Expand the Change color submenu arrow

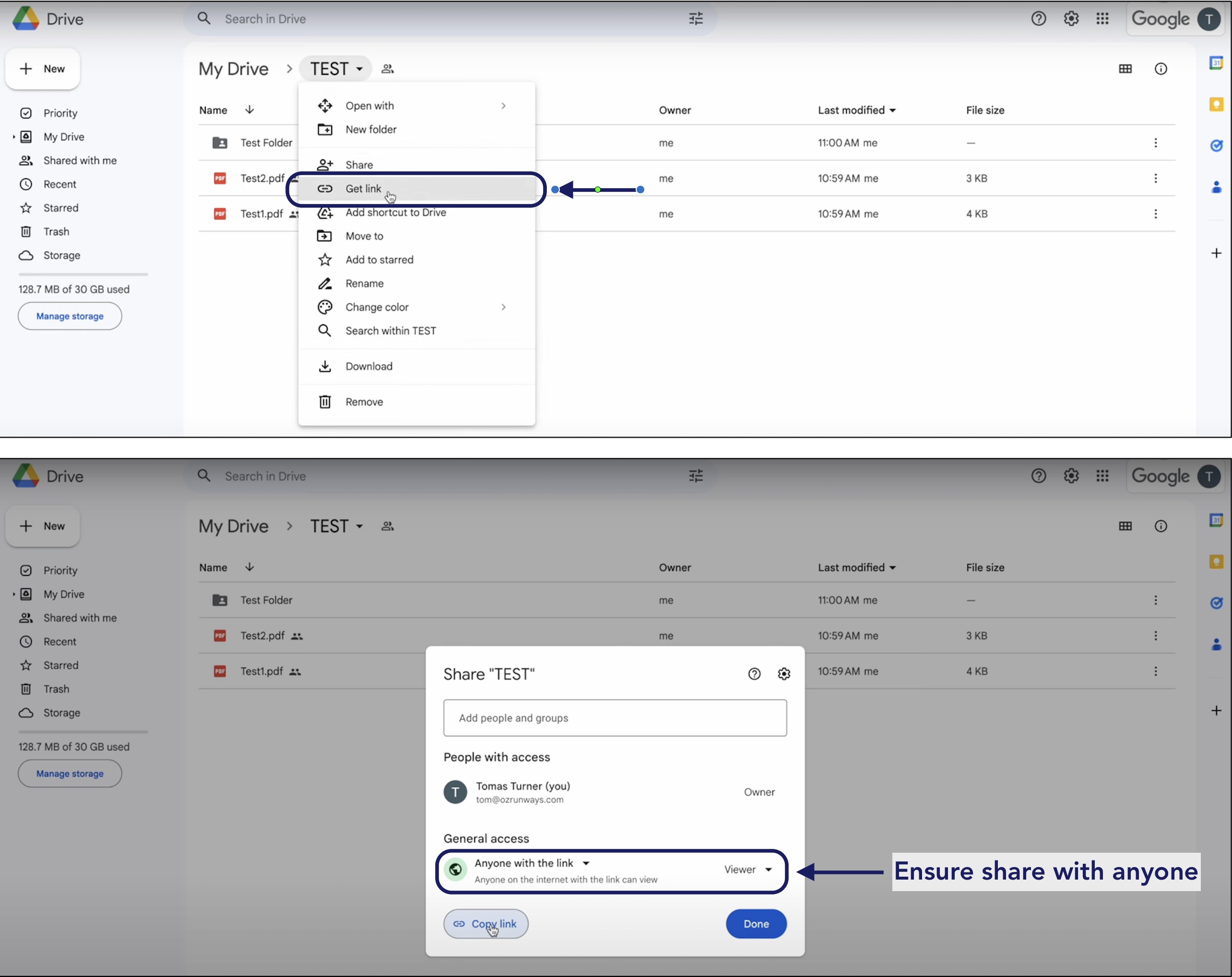coord(503,307)
